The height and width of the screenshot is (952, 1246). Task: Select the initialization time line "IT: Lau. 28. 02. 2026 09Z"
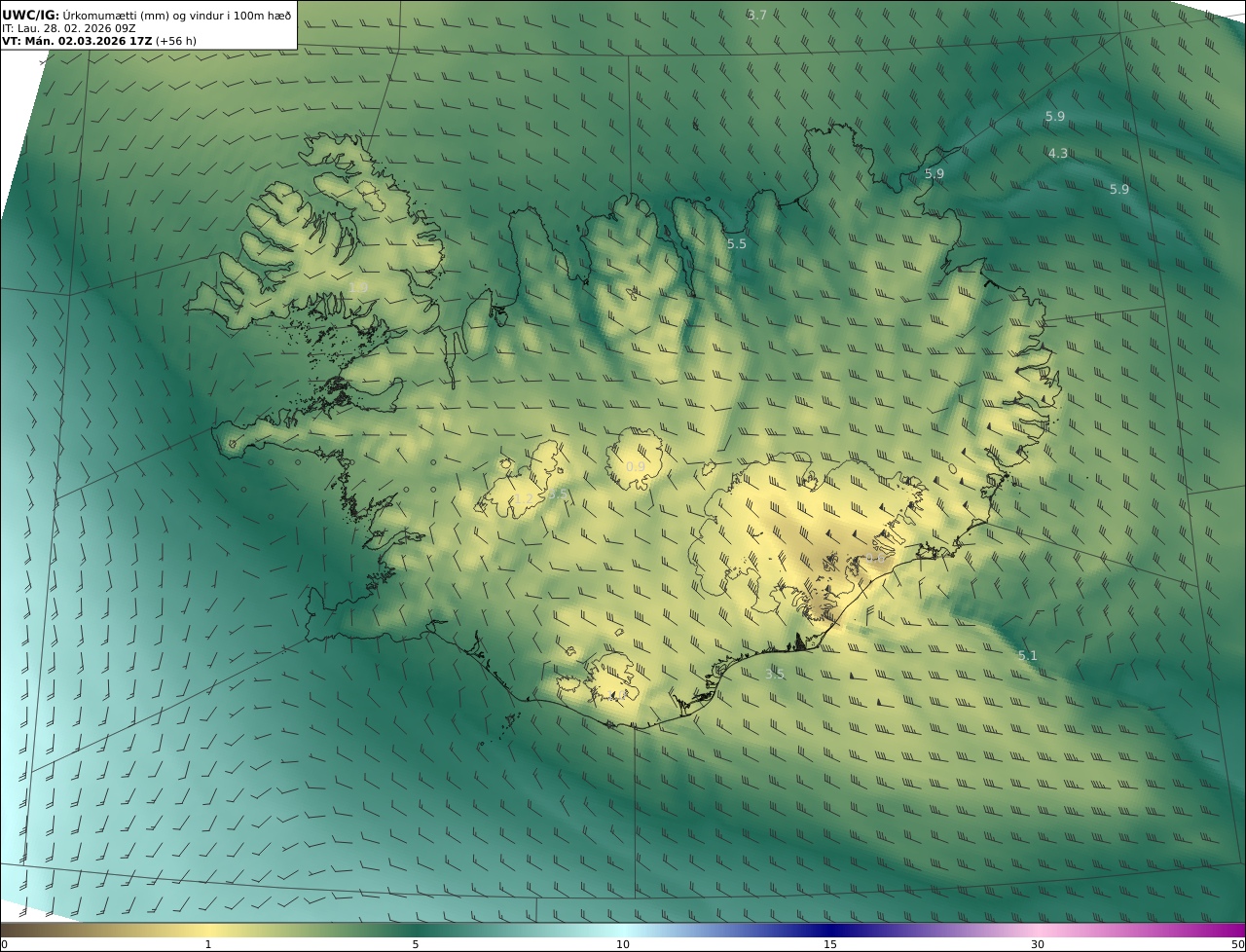coord(69,28)
